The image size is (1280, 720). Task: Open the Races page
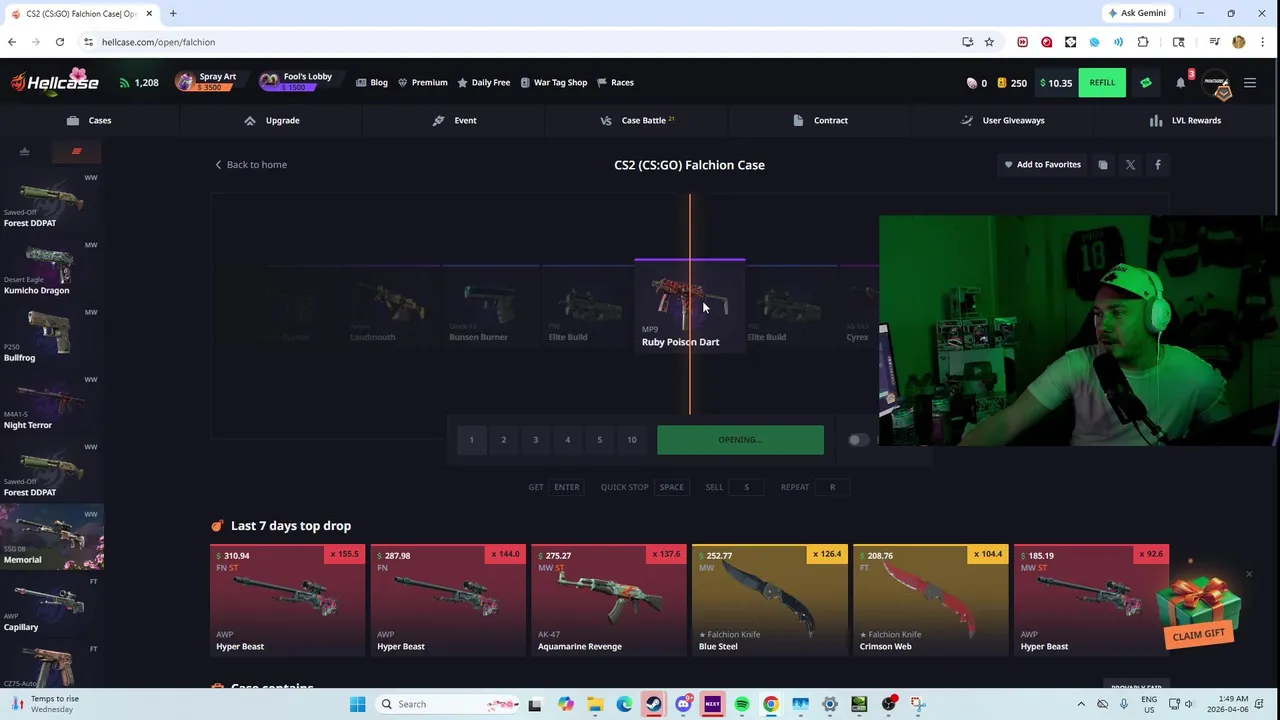click(x=615, y=83)
